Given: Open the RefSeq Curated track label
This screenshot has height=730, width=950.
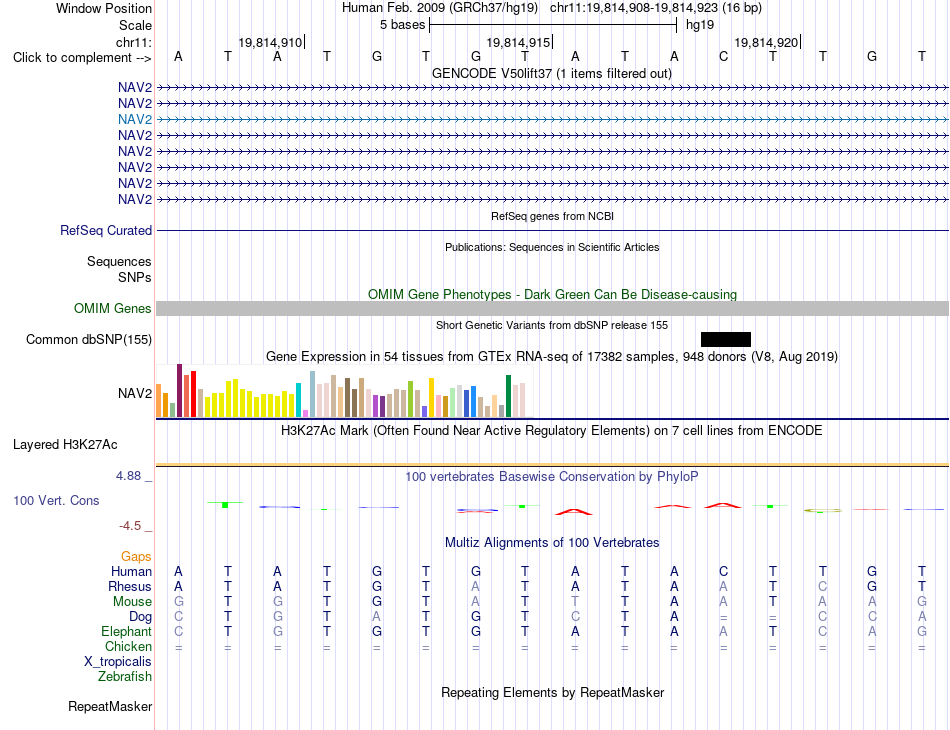Looking at the screenshot, I should tap(106, 230).
